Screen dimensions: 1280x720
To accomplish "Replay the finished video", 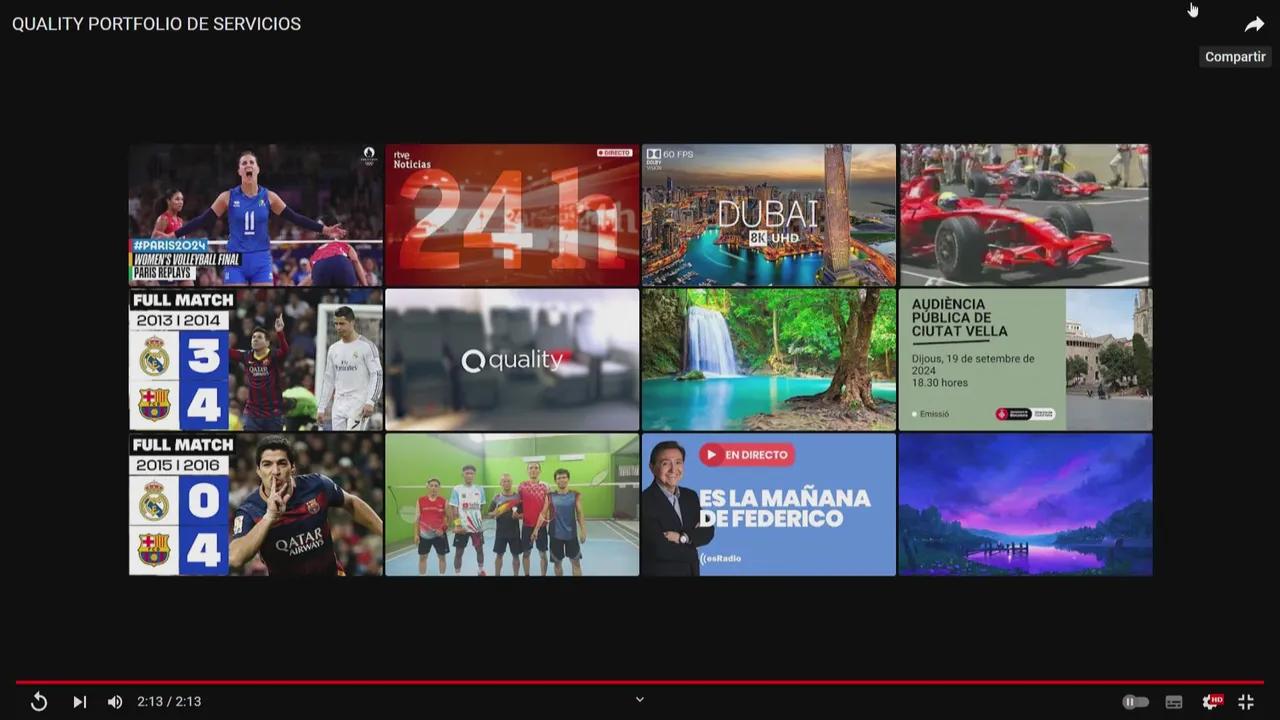I will (39, 702).
